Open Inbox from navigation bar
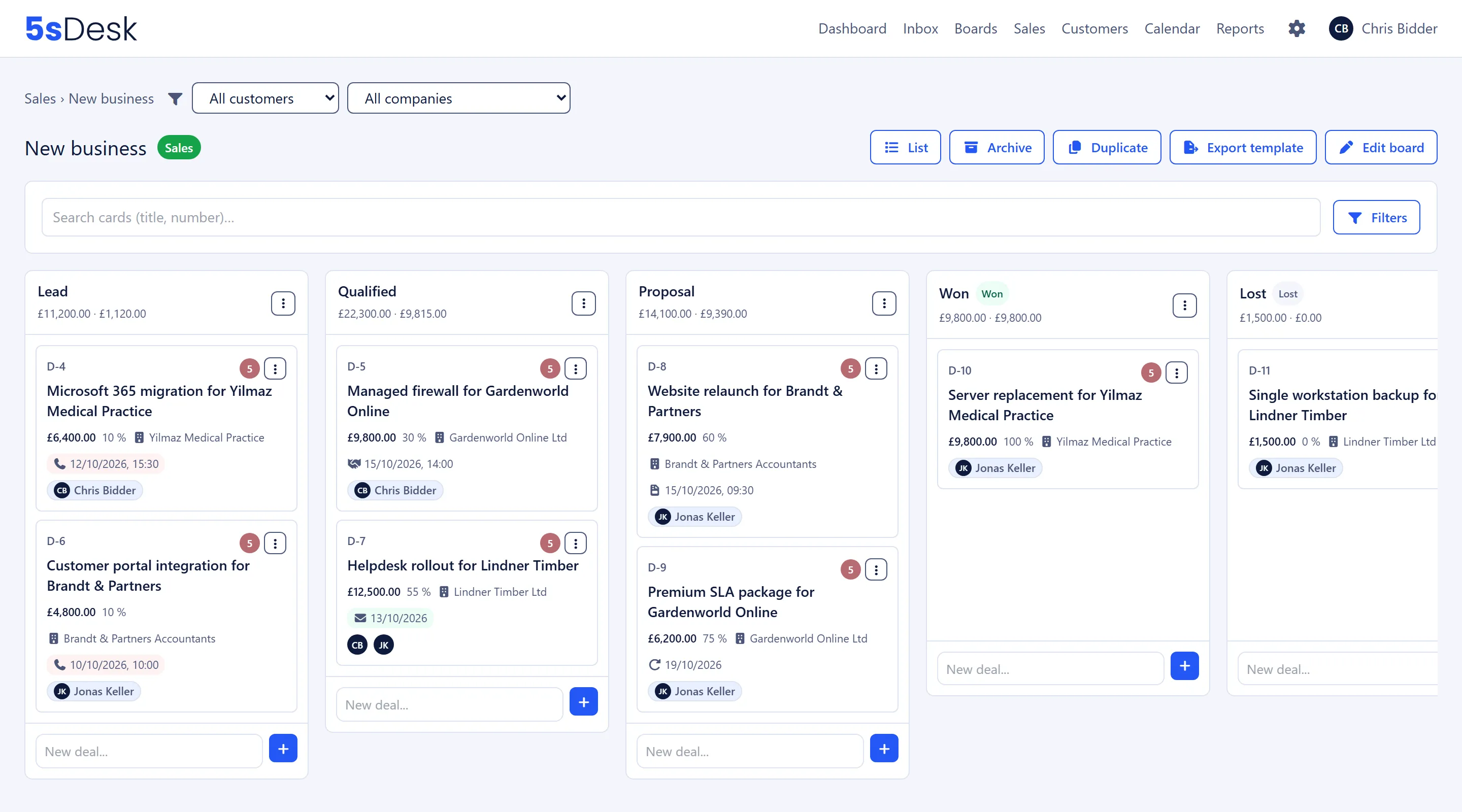This screenshot has width=1462, height=812. (920, 28)
